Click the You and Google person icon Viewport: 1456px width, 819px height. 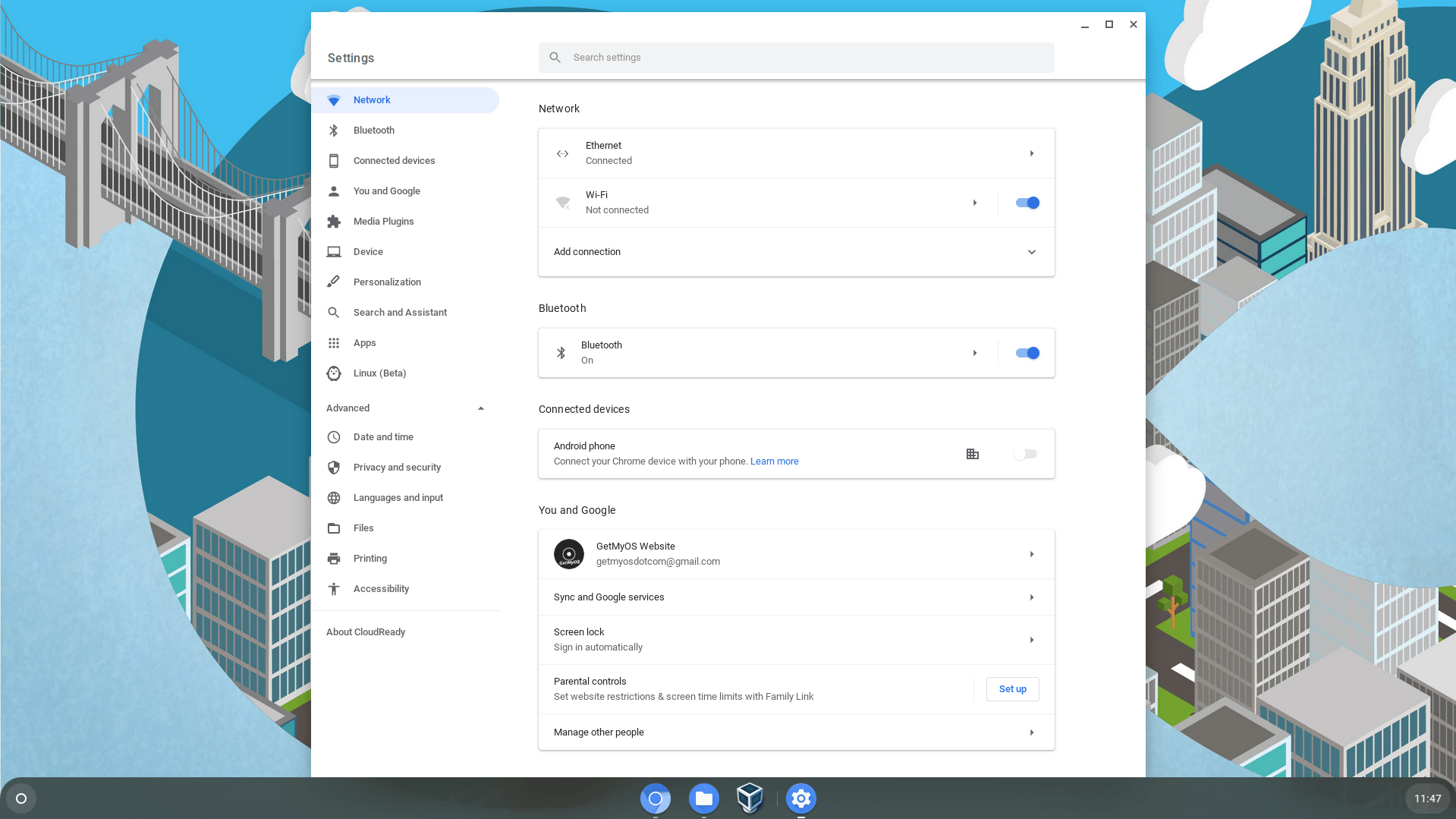coord(334,191)
